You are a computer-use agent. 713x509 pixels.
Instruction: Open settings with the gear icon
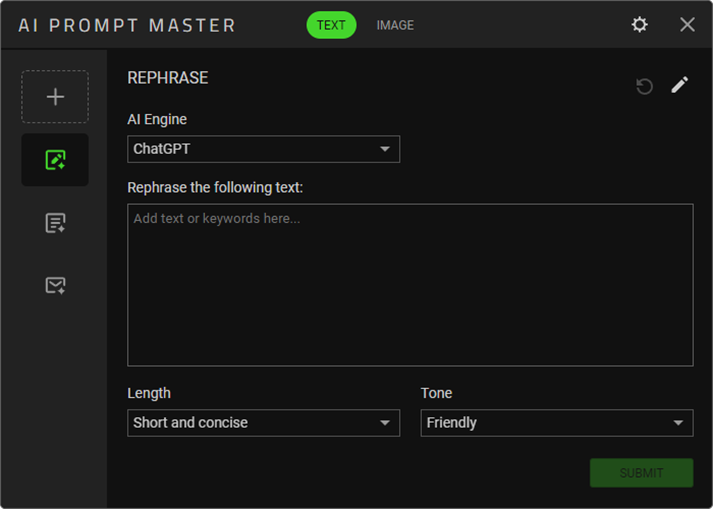pos(639,25)
